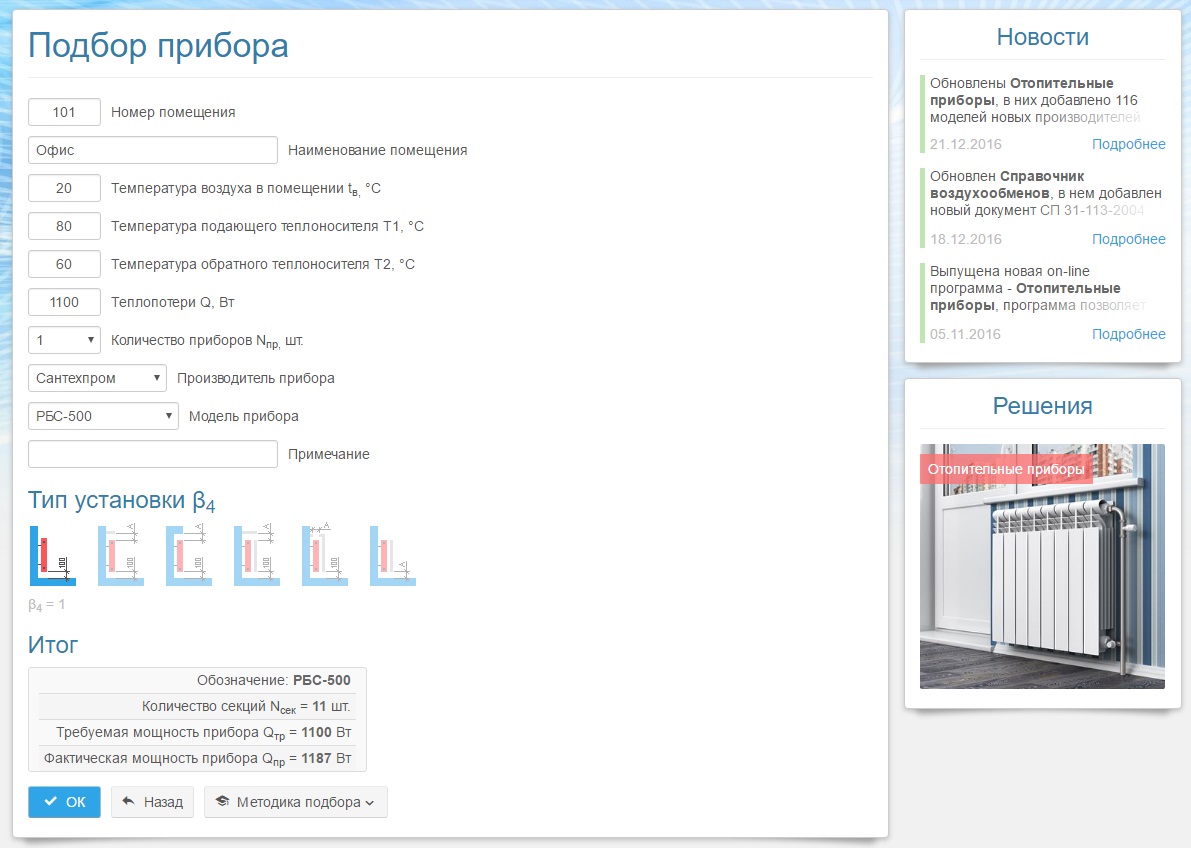Pick the fourth installation type icon

256,555
